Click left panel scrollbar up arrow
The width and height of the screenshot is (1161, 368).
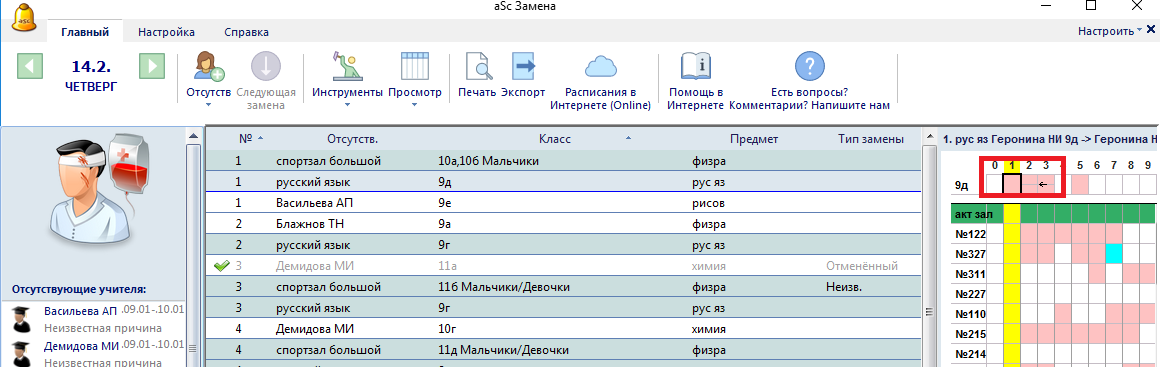193,137
